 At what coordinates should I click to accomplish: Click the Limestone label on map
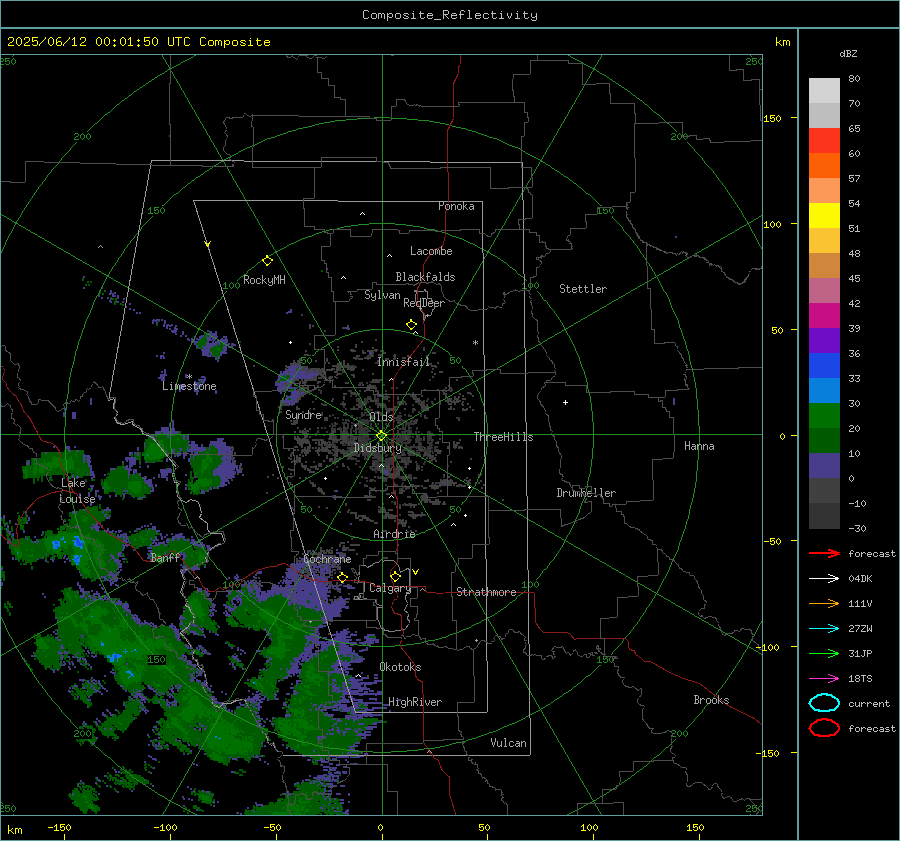189,386
